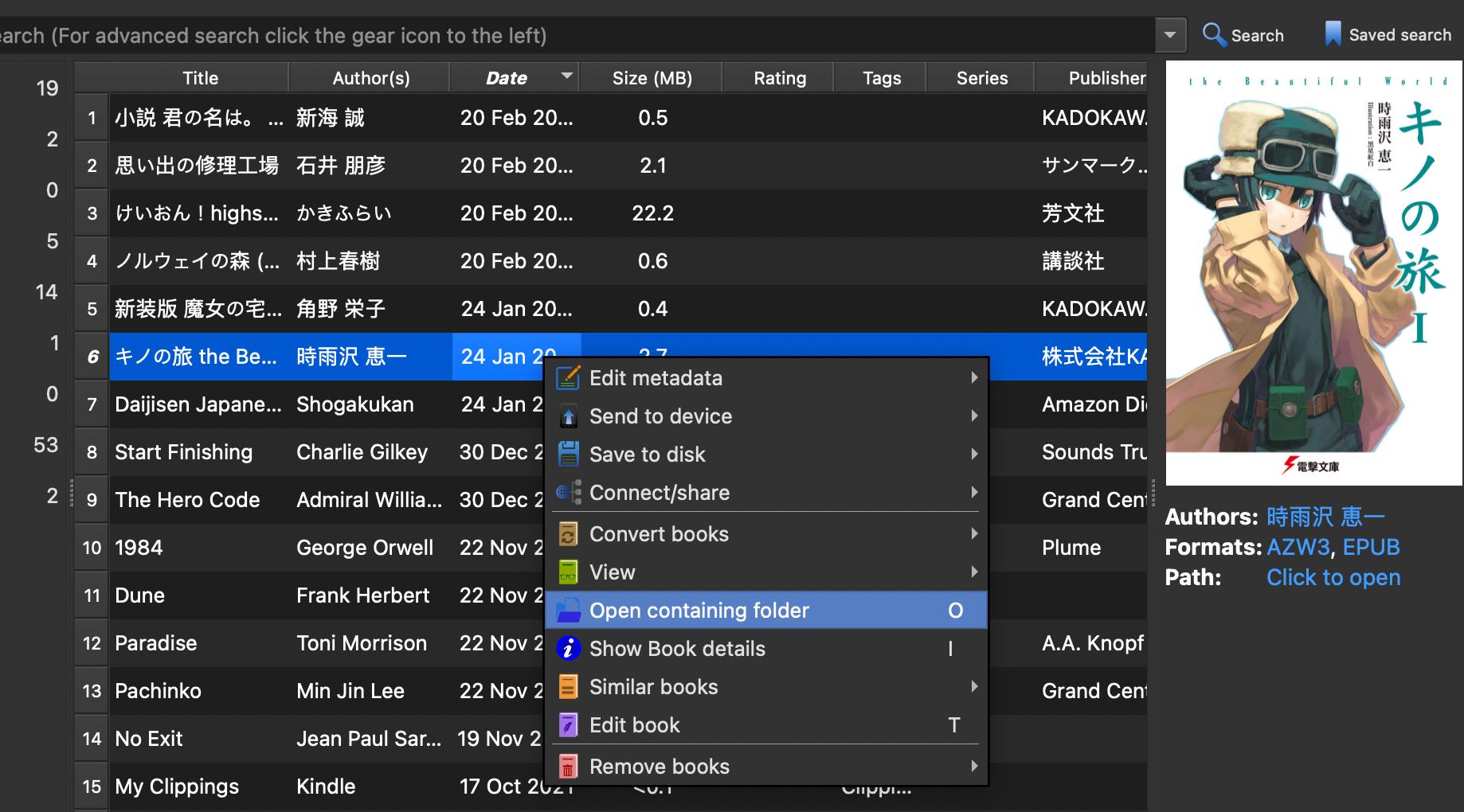The image size is (1464, 812).
Task: Click the Similar books orange icon
Action: pyautogui.click(x=568, y=687)
